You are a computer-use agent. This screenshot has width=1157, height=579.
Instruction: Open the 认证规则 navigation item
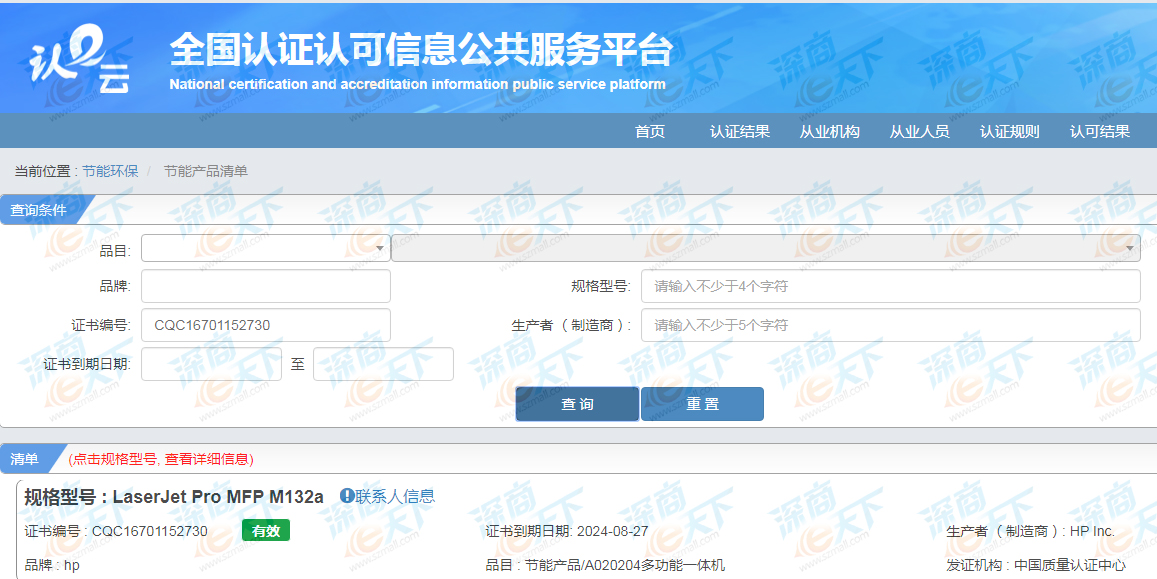tap(1009, 131)
